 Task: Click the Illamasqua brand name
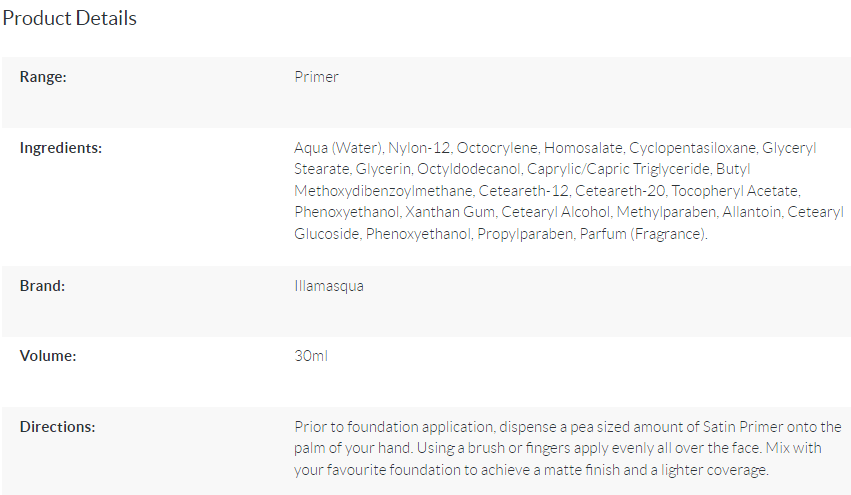[329, 286]
